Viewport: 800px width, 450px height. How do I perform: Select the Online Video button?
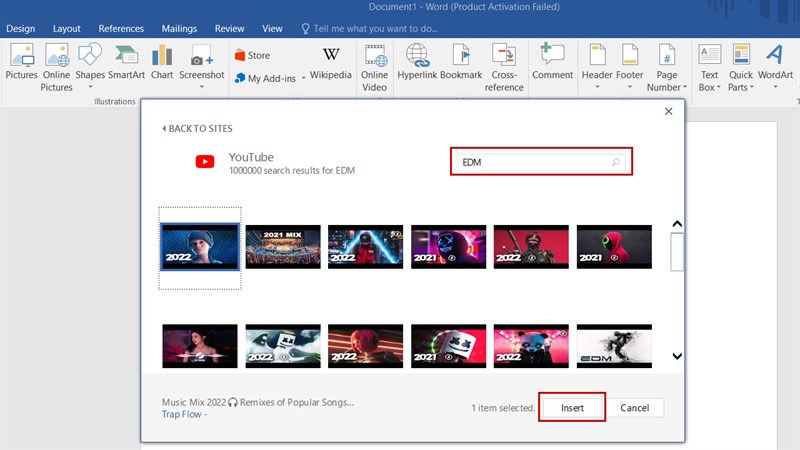click(374, 68)
